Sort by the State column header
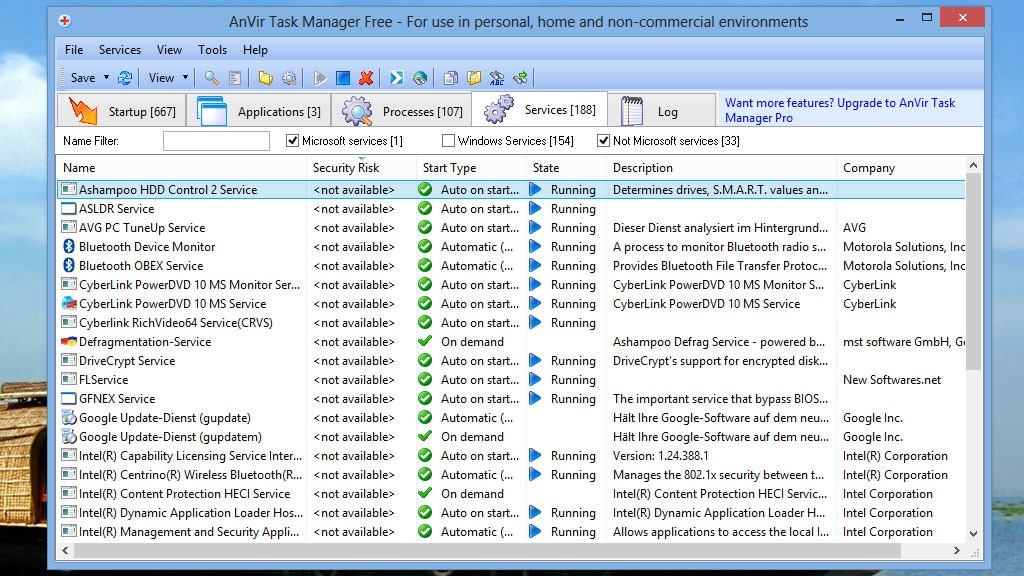This screenshot has width=1024, height=576. click(x=566, y=168)
